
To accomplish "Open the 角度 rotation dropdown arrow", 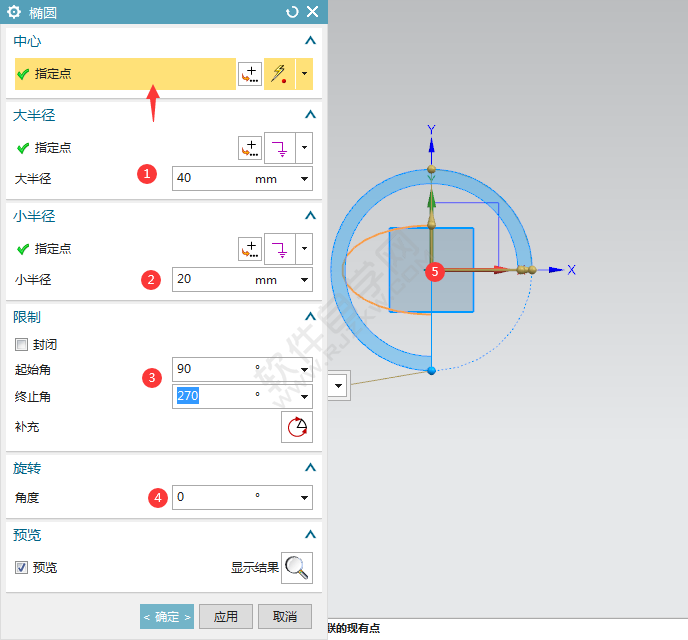I will (303, 497).
